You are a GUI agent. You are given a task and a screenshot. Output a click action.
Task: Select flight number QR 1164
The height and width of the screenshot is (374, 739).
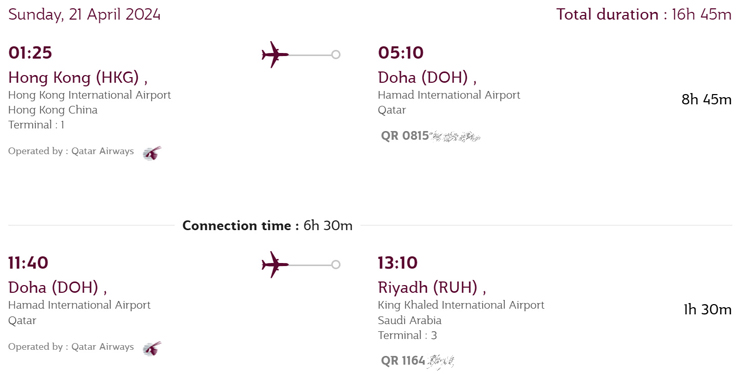[403, 361]
